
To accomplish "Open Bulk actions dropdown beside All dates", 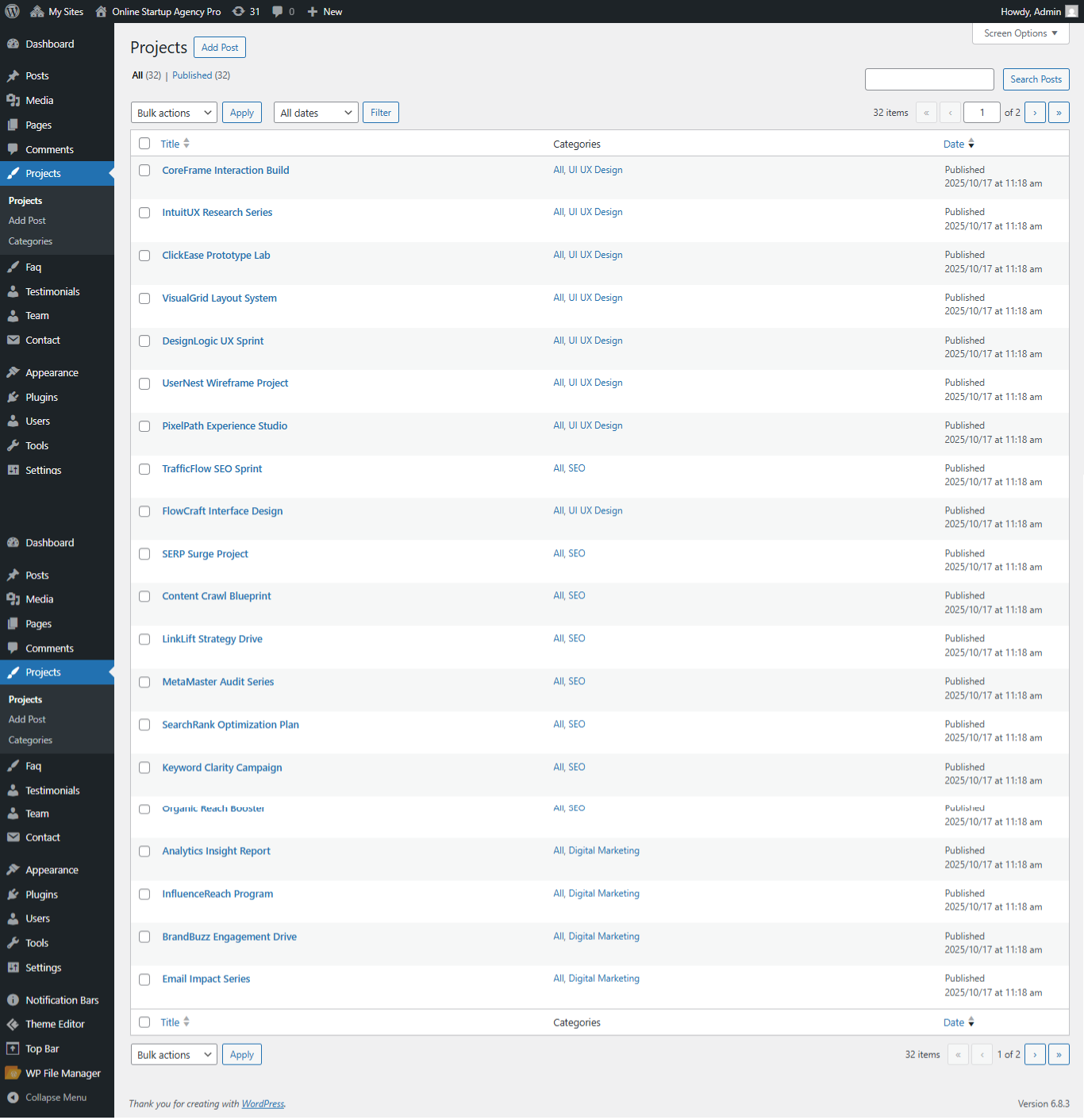I will [x=174, y=113].
